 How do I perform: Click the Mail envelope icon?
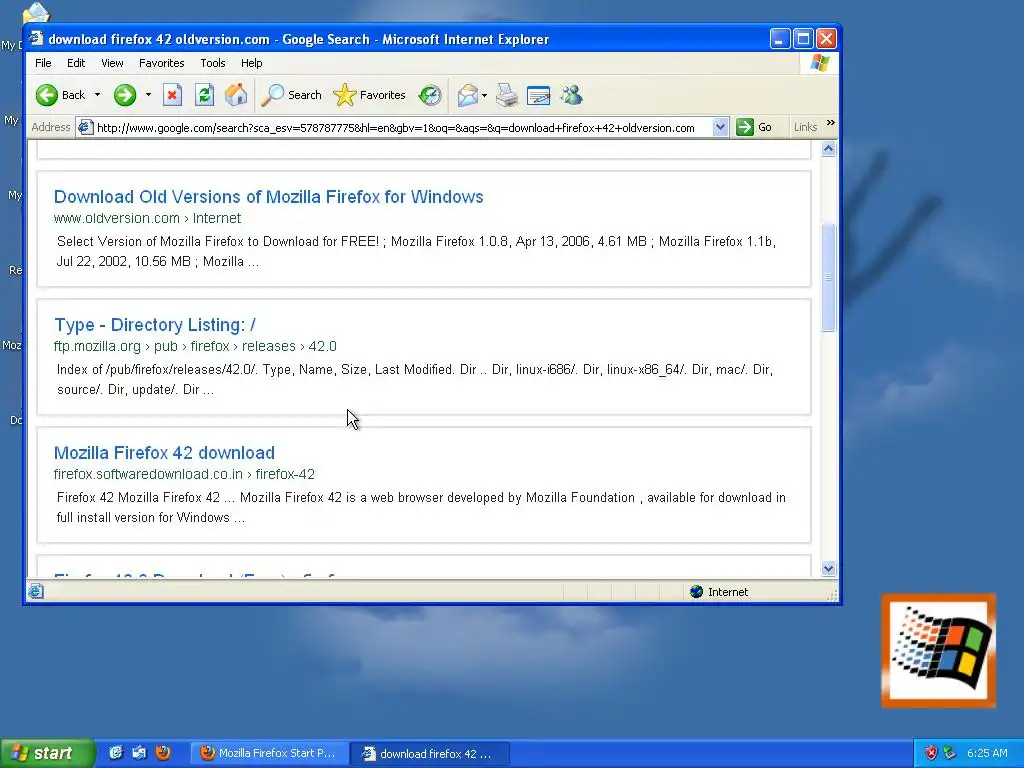[x=468, y=95]
